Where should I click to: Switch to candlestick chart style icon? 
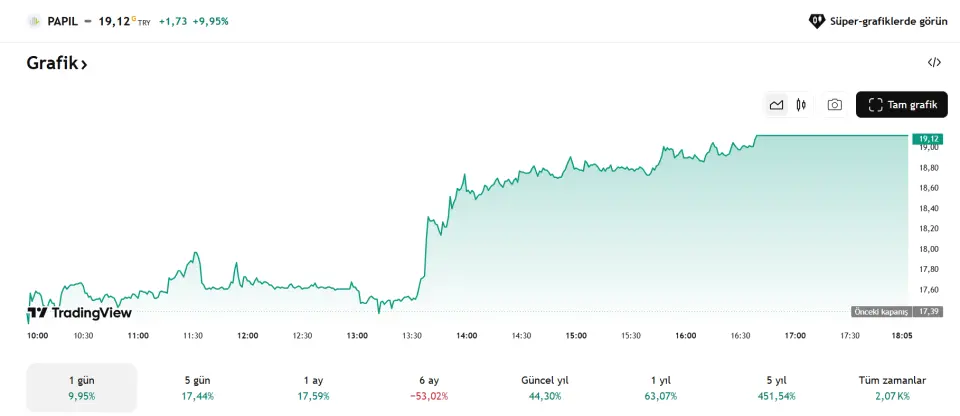pyautogui.click(x=801, y=105)
